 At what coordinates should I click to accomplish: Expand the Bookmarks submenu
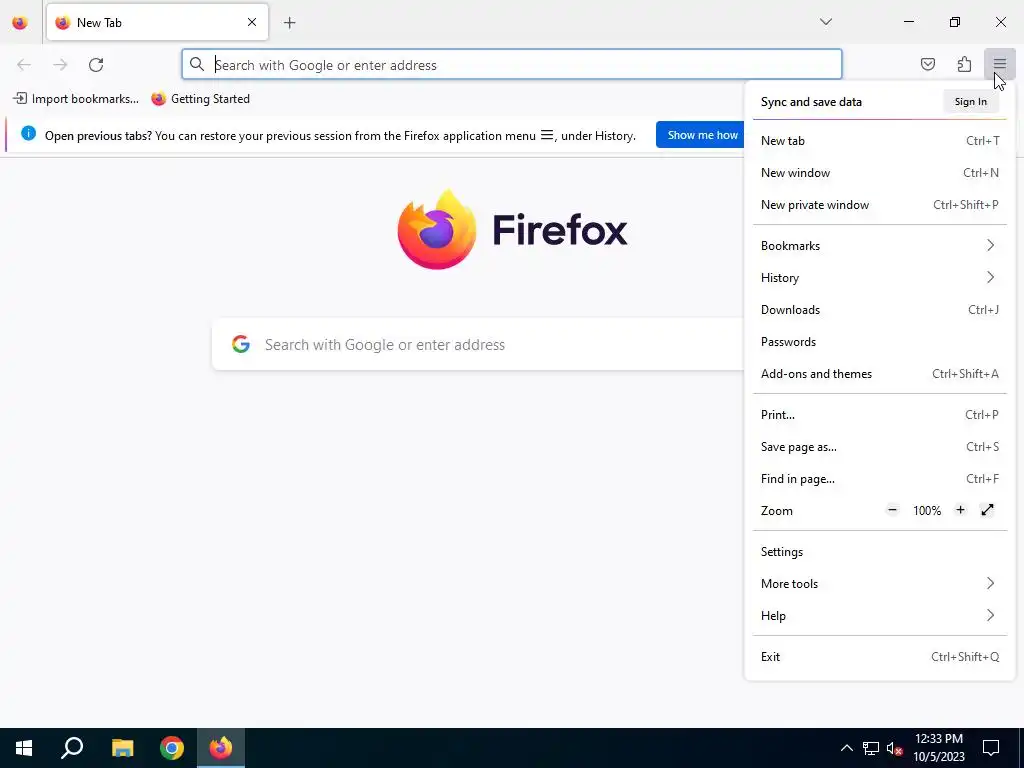[880, 246]
